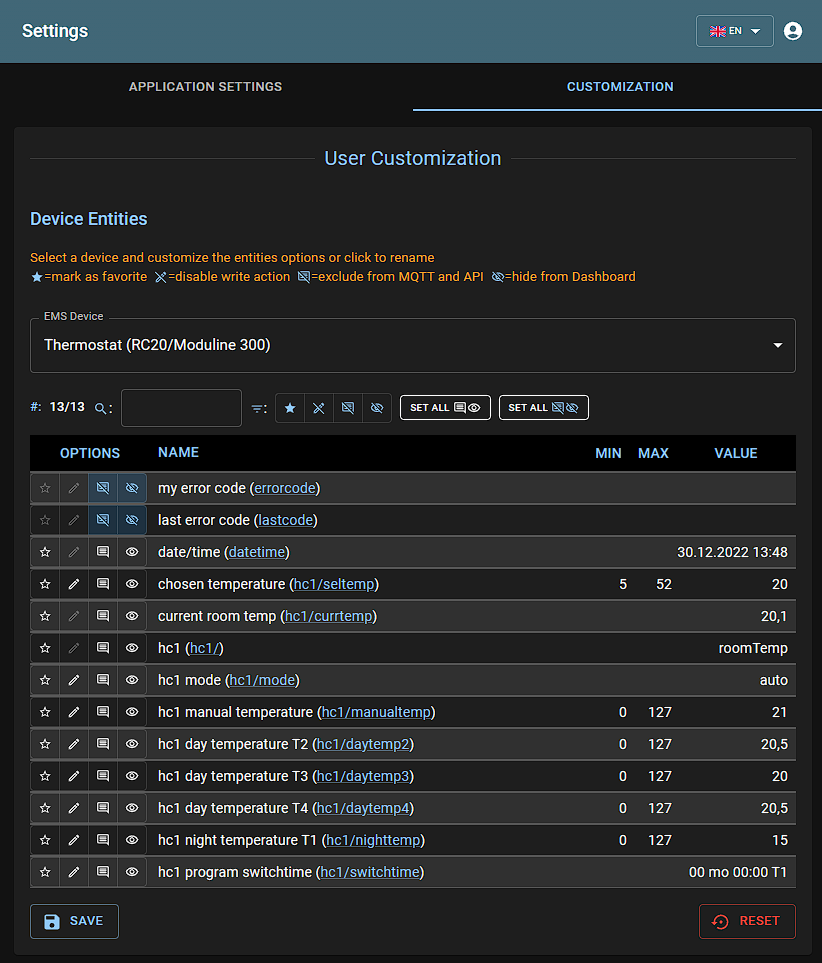Star the hc1 night temperature T1 entity
Screen dimensions: 822x963
pyautogui.click(x=45, y=840)
